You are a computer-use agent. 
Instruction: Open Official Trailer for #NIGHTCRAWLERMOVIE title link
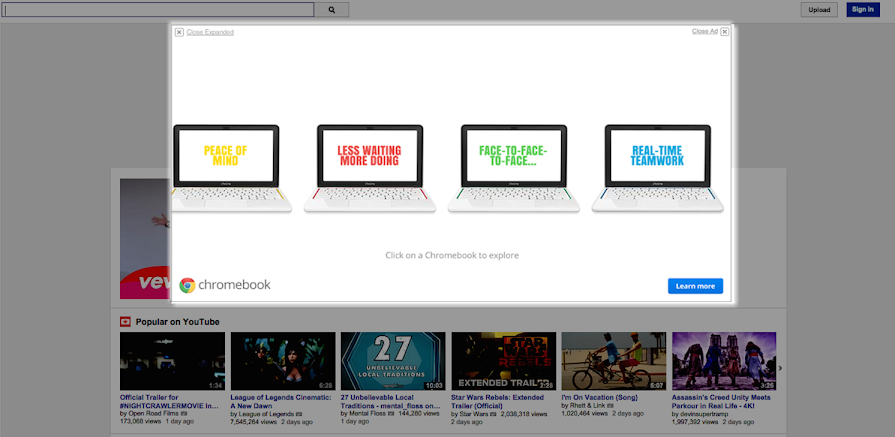tap(169, 402)
